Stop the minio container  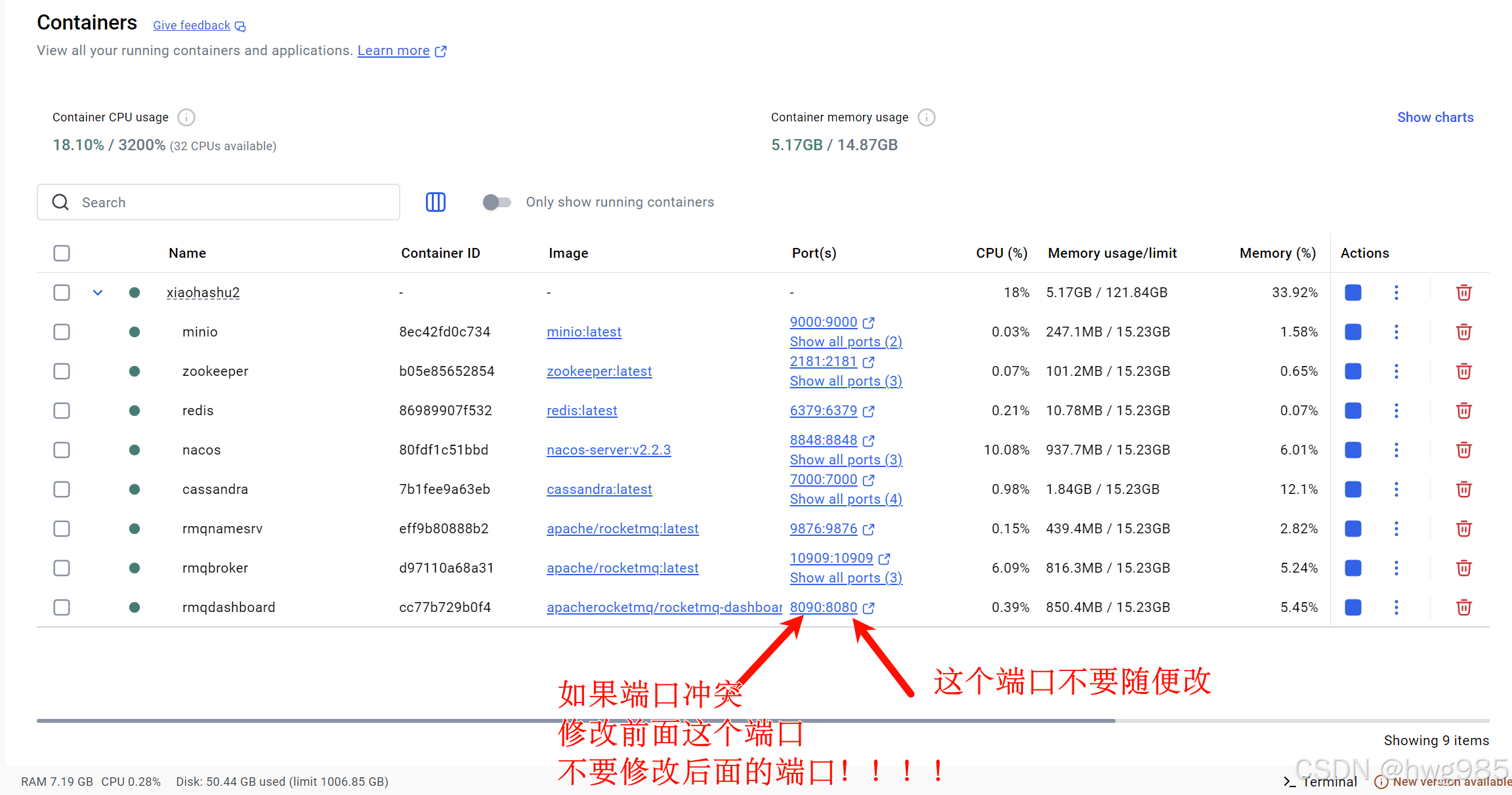(1353, 332)
